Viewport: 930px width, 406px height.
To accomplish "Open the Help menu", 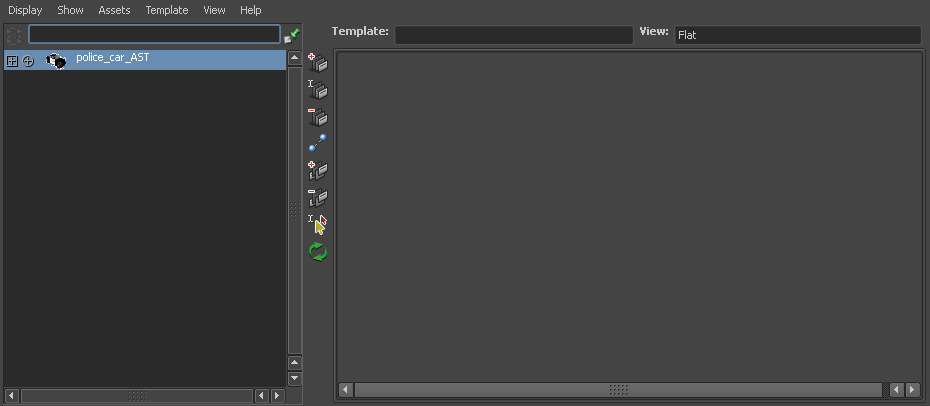I will [x=250, y=10].
